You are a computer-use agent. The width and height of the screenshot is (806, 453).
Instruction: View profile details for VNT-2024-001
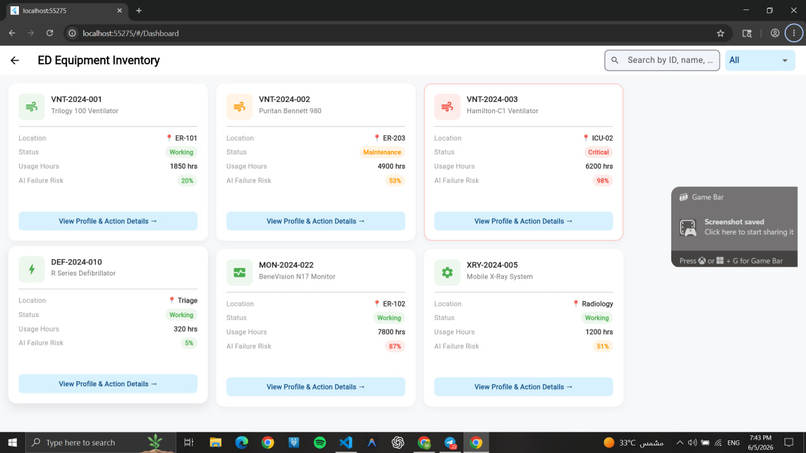108,221
